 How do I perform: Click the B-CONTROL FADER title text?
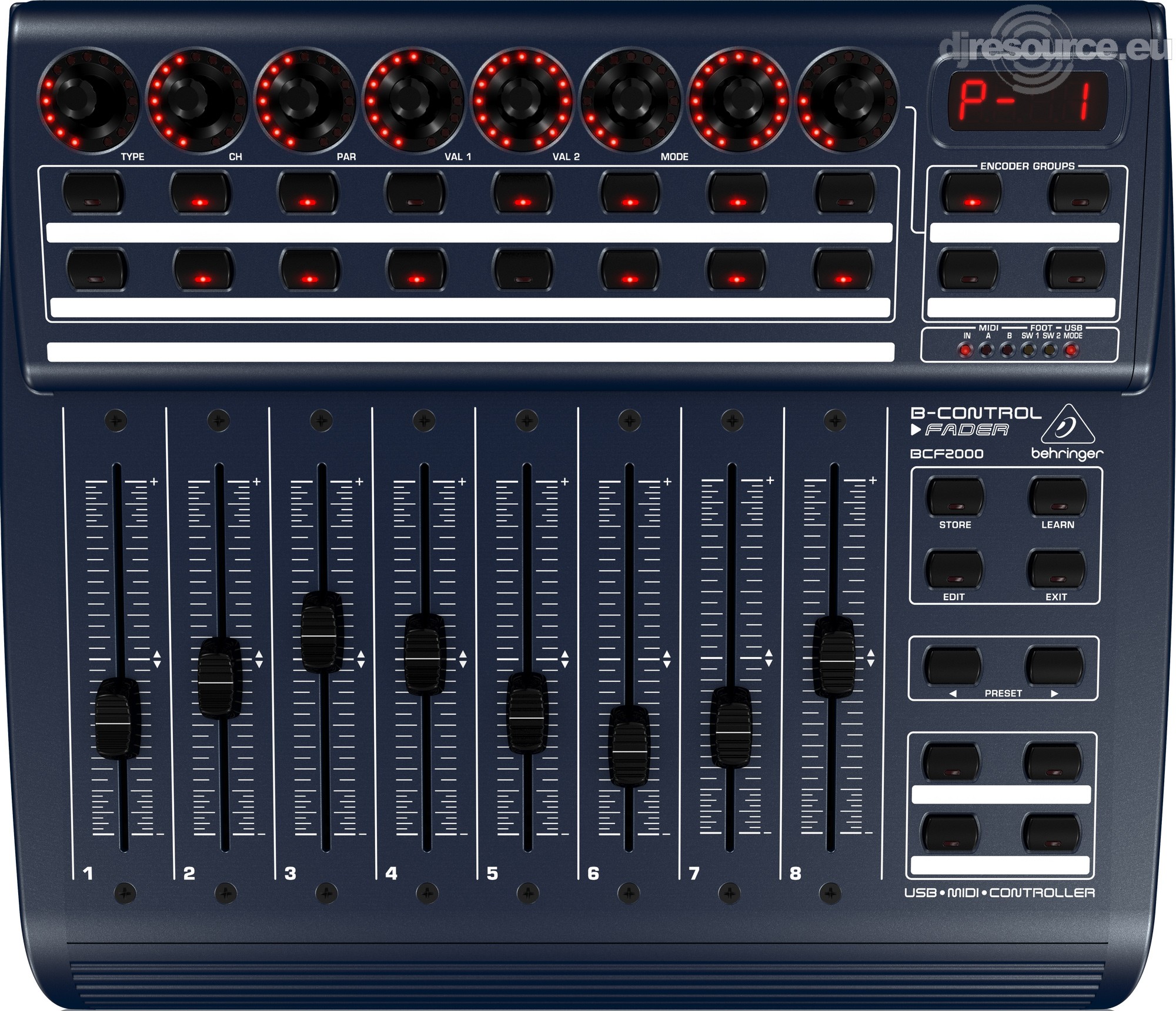coord(975,421)
